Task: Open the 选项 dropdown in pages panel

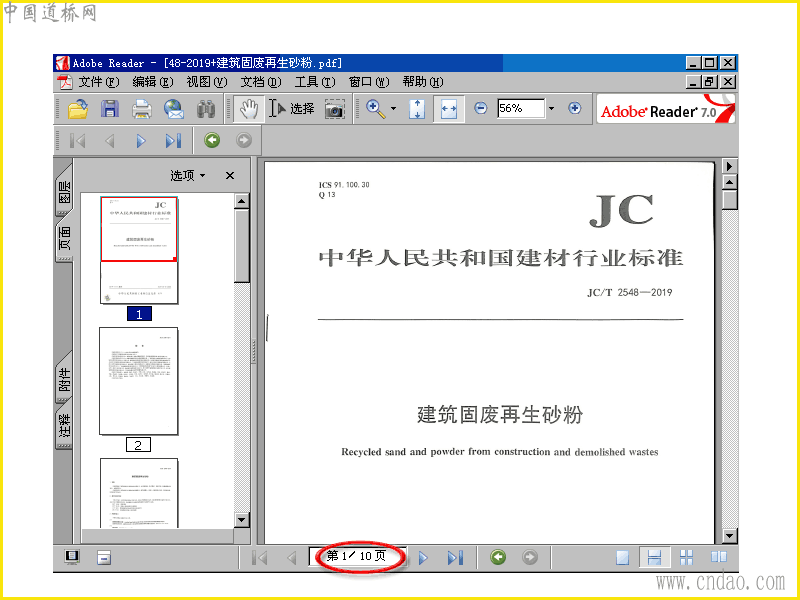Action: point(187,176)
